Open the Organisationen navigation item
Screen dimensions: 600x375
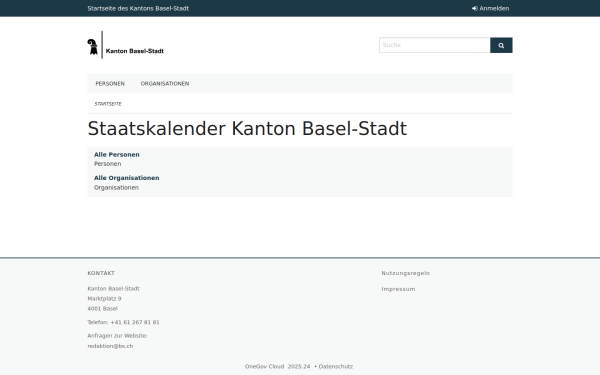(165, 83)
